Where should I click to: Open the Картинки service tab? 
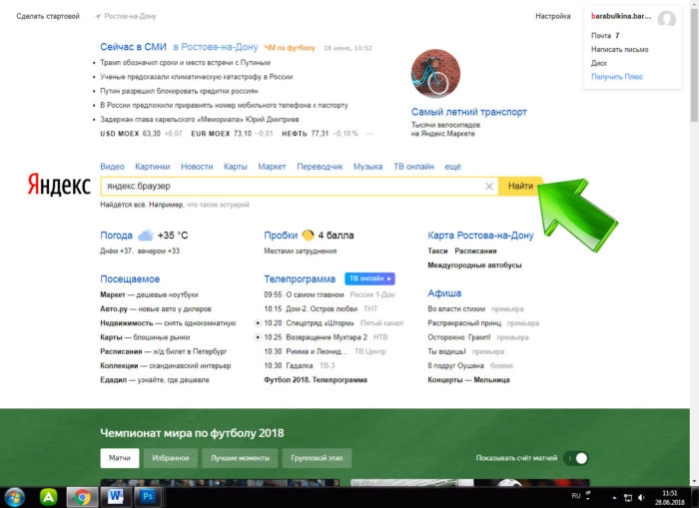pyautogui.click(x=152, y=167)
